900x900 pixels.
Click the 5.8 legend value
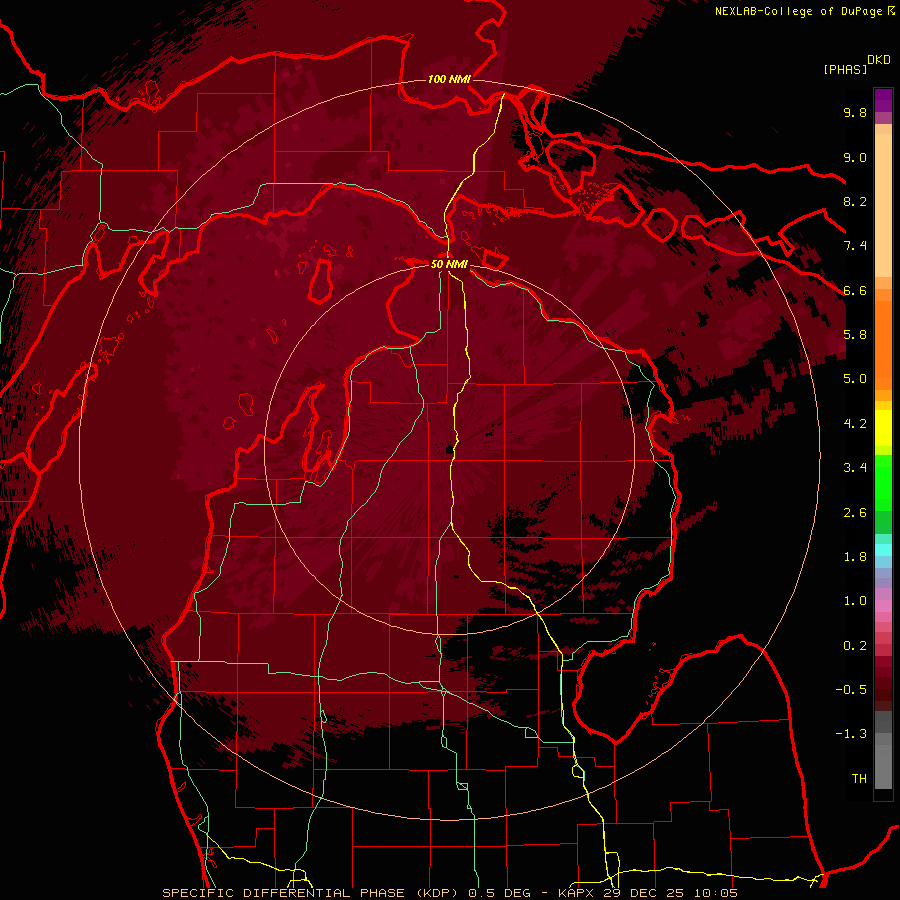(x=855, y=335)
